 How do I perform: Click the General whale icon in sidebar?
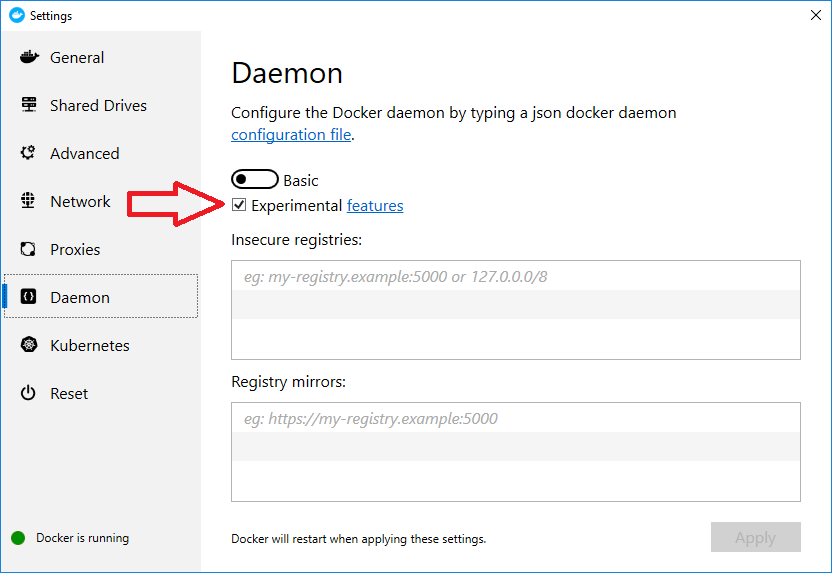[29, 57]
